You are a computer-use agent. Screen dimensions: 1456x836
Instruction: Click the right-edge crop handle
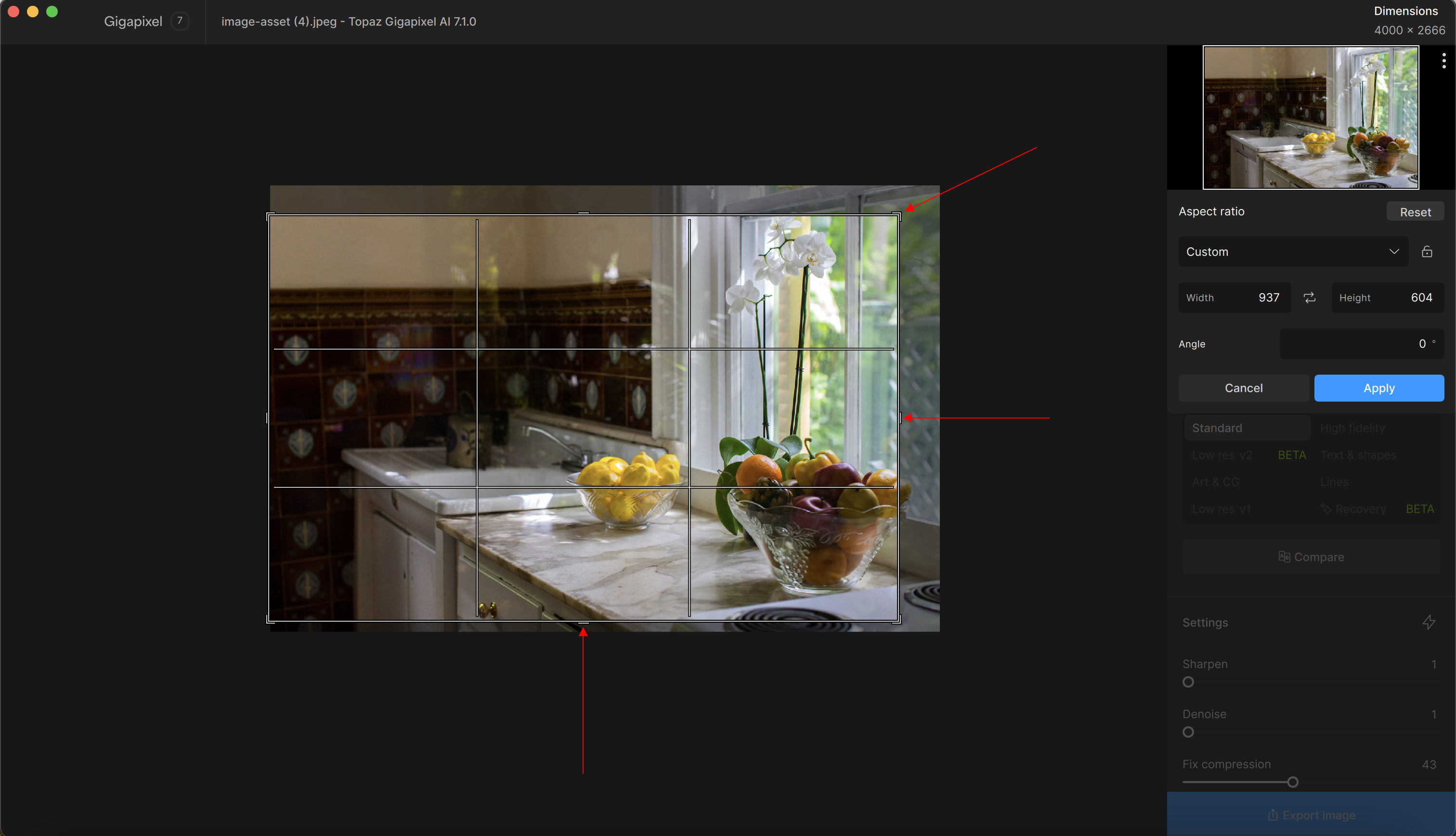point(899,418)
